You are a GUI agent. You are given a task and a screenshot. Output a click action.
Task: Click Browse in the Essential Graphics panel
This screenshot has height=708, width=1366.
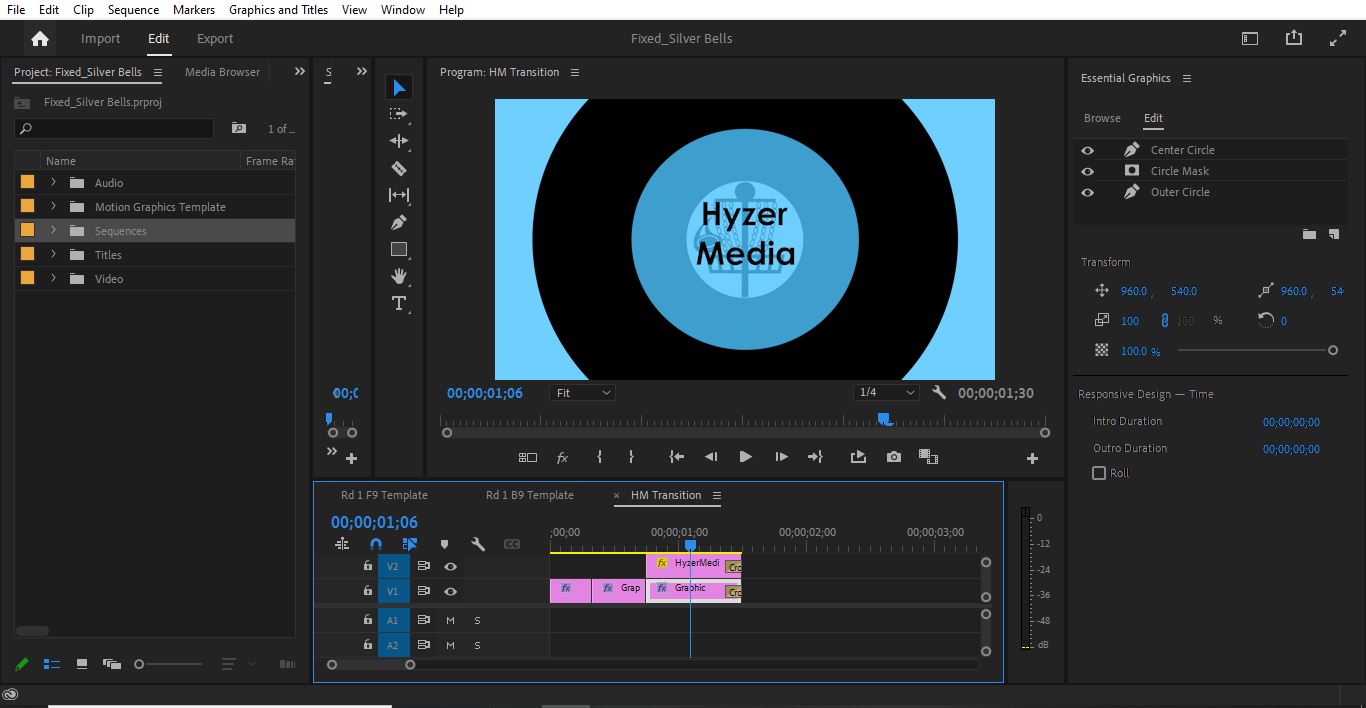(1101, 117)
